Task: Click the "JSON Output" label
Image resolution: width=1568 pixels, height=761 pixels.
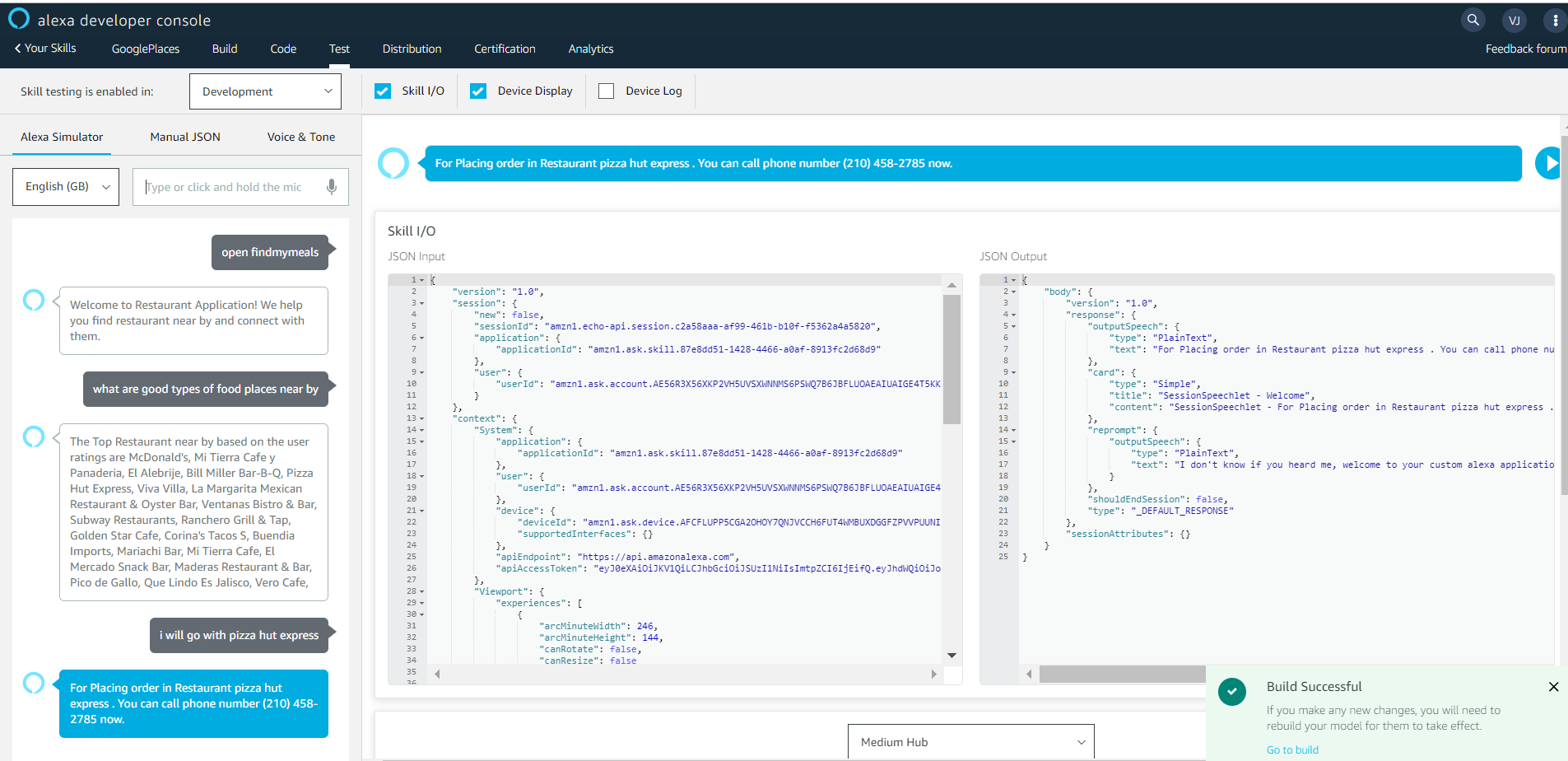Action: (x=1013, y=256)
